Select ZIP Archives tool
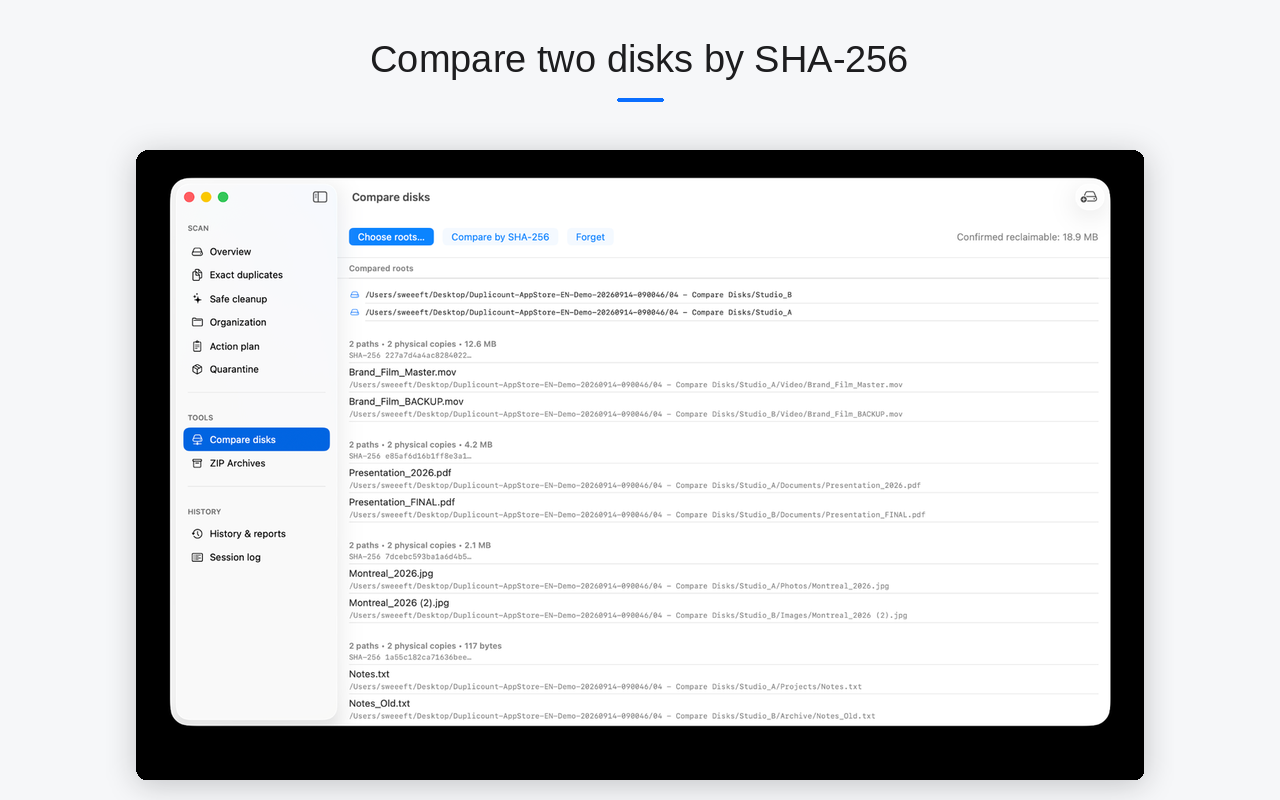The image size is (1280, 800). tap(256, 463)
